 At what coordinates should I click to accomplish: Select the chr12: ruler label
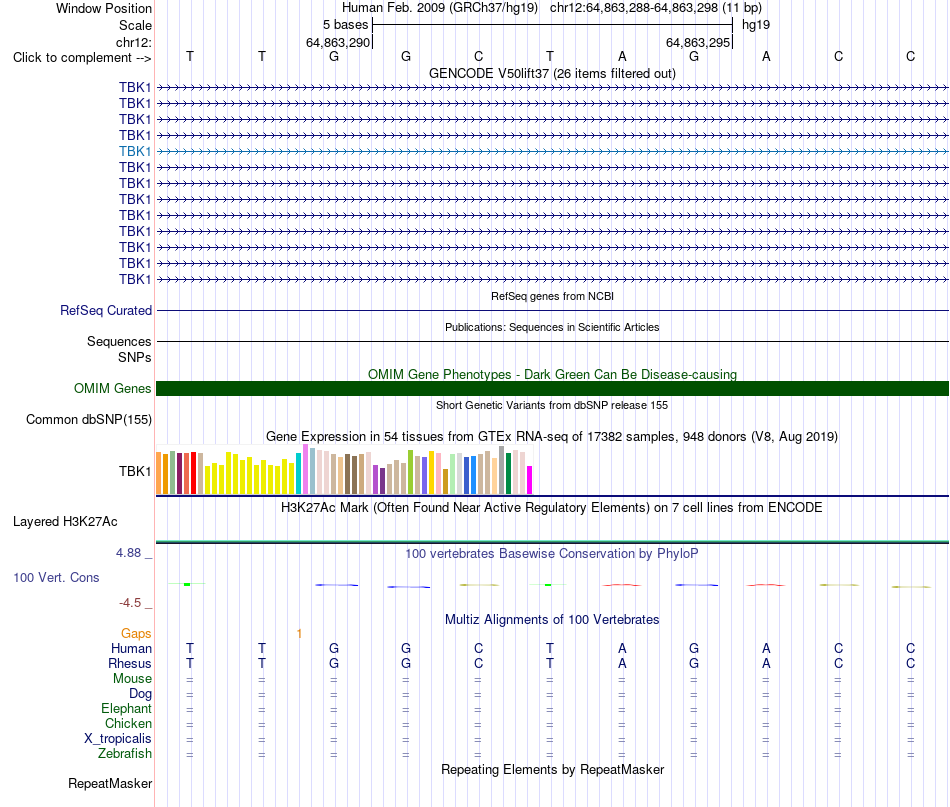point(133,42)
